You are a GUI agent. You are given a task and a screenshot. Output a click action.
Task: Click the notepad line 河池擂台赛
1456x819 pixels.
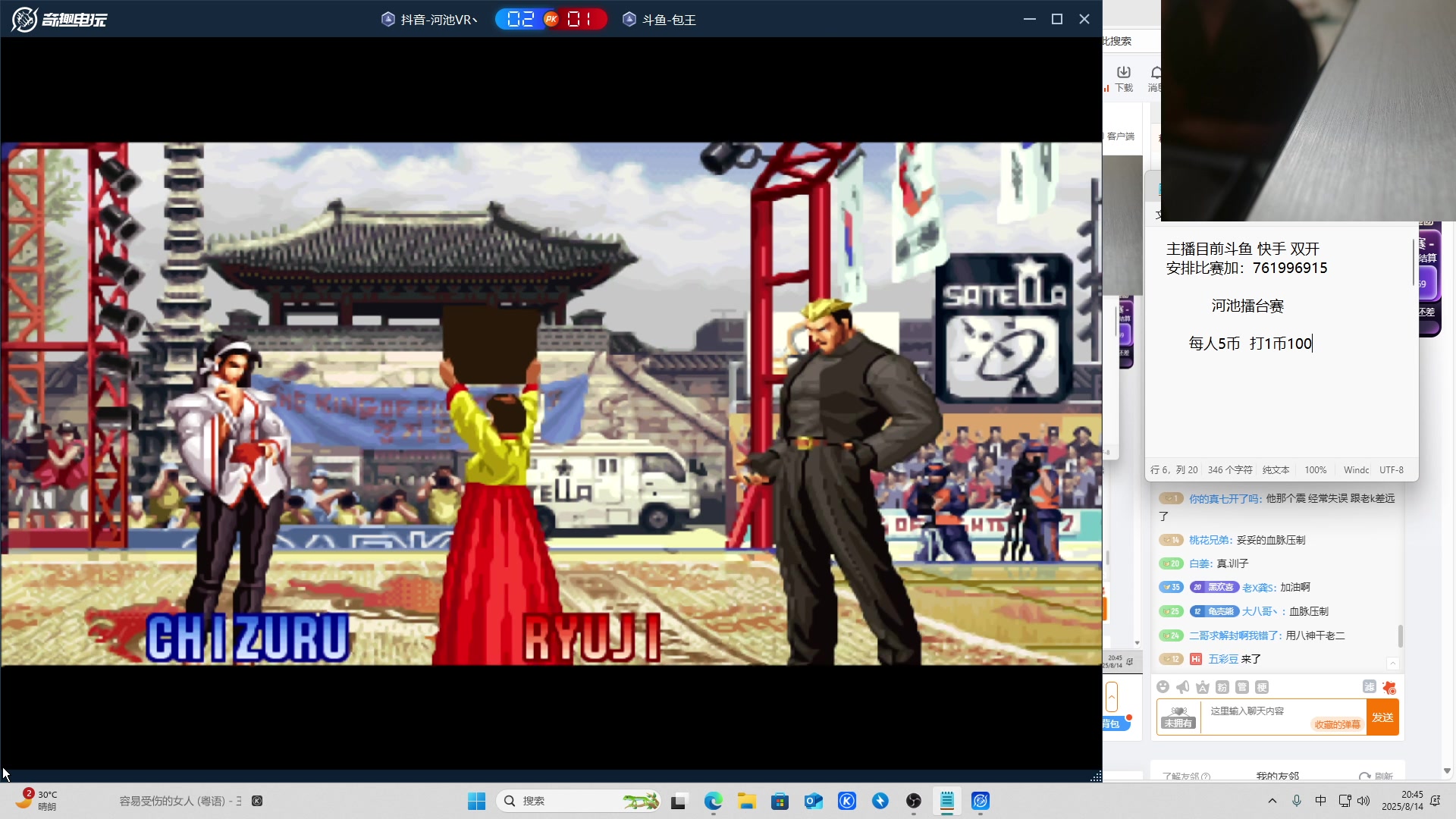click(x=1247, y=306)
